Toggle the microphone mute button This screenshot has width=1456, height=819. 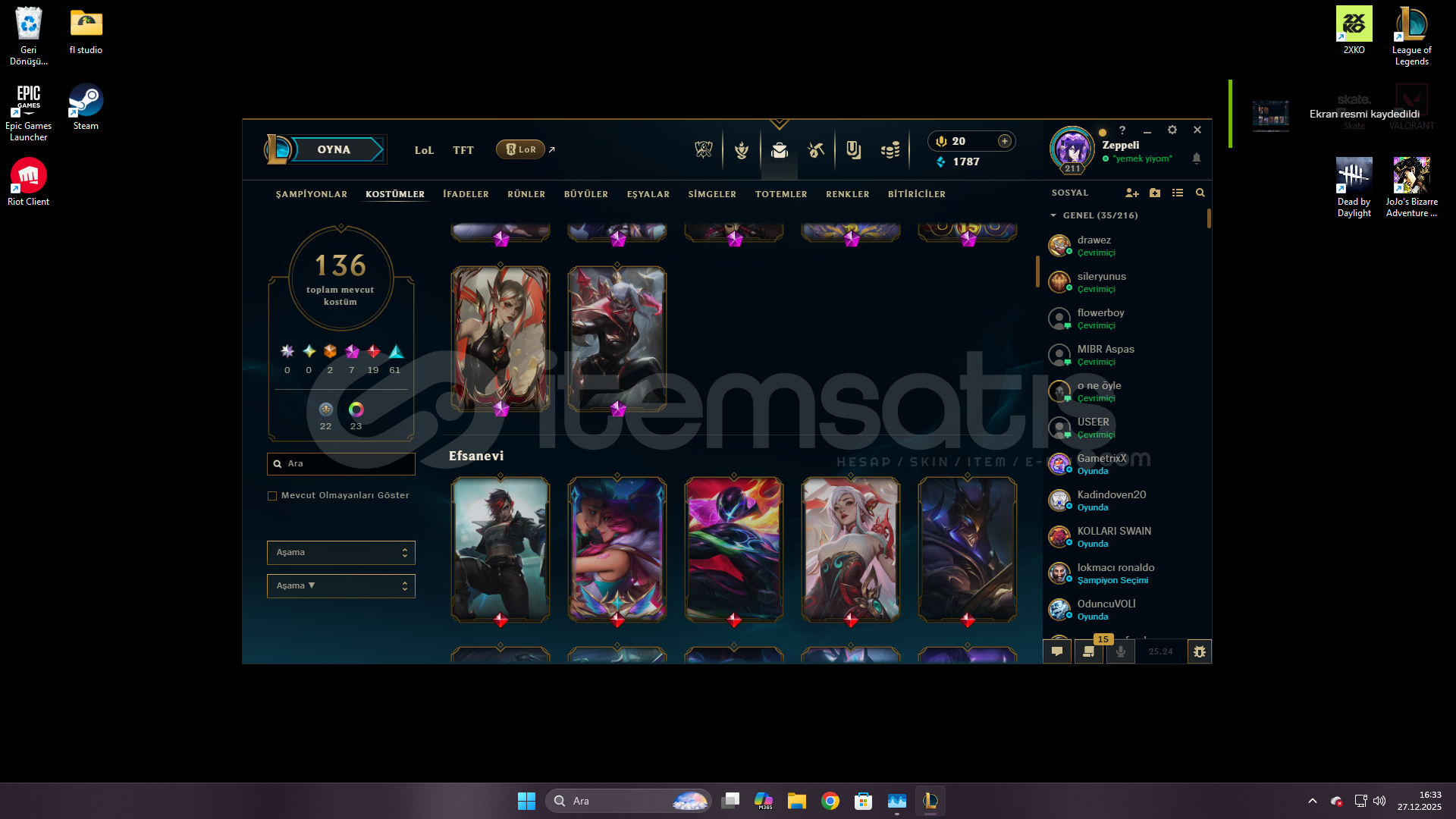[x=1120, y=651]
